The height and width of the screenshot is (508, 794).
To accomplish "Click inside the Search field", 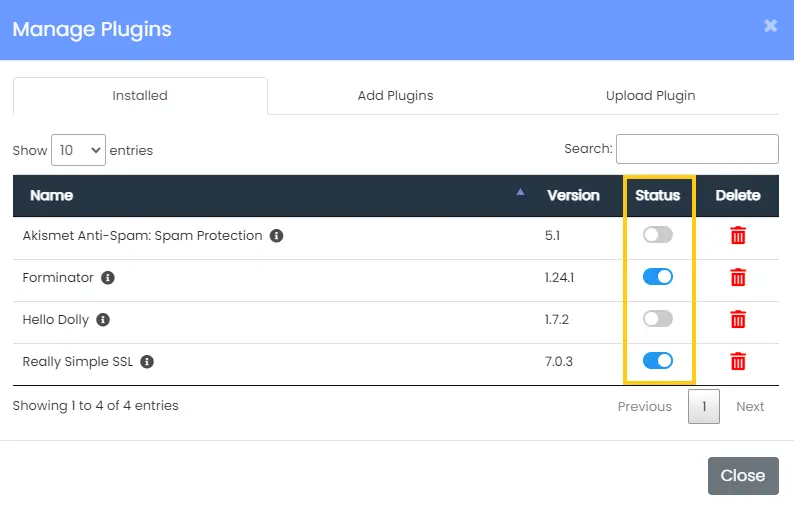I will (697, 149).
